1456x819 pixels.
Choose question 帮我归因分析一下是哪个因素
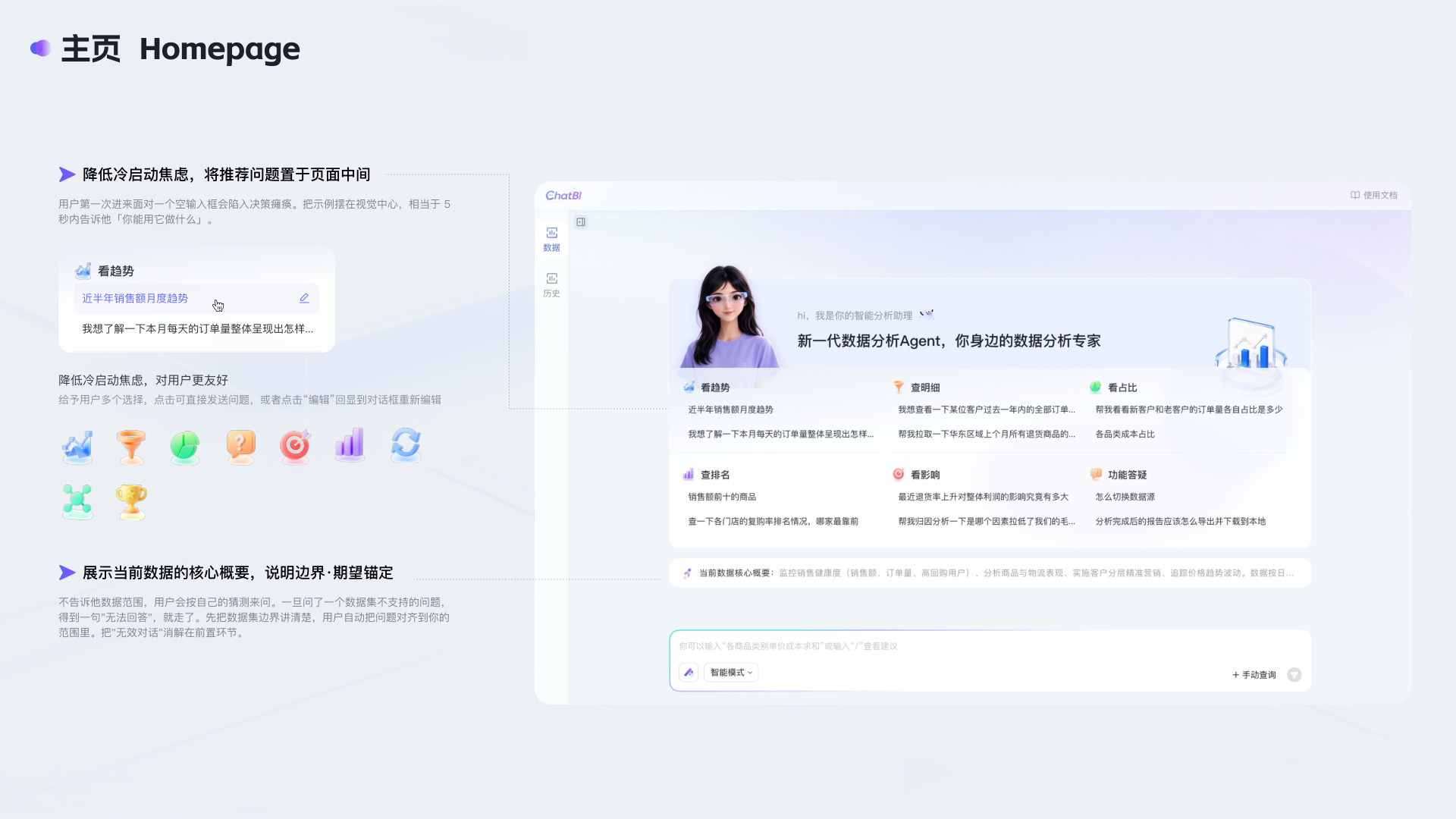point(987,522)
